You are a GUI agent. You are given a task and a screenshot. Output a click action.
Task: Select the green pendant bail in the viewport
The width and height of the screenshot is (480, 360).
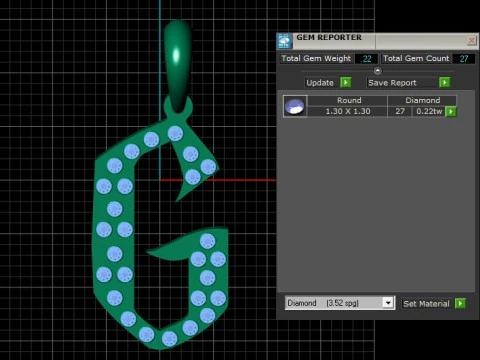point(178,65)
